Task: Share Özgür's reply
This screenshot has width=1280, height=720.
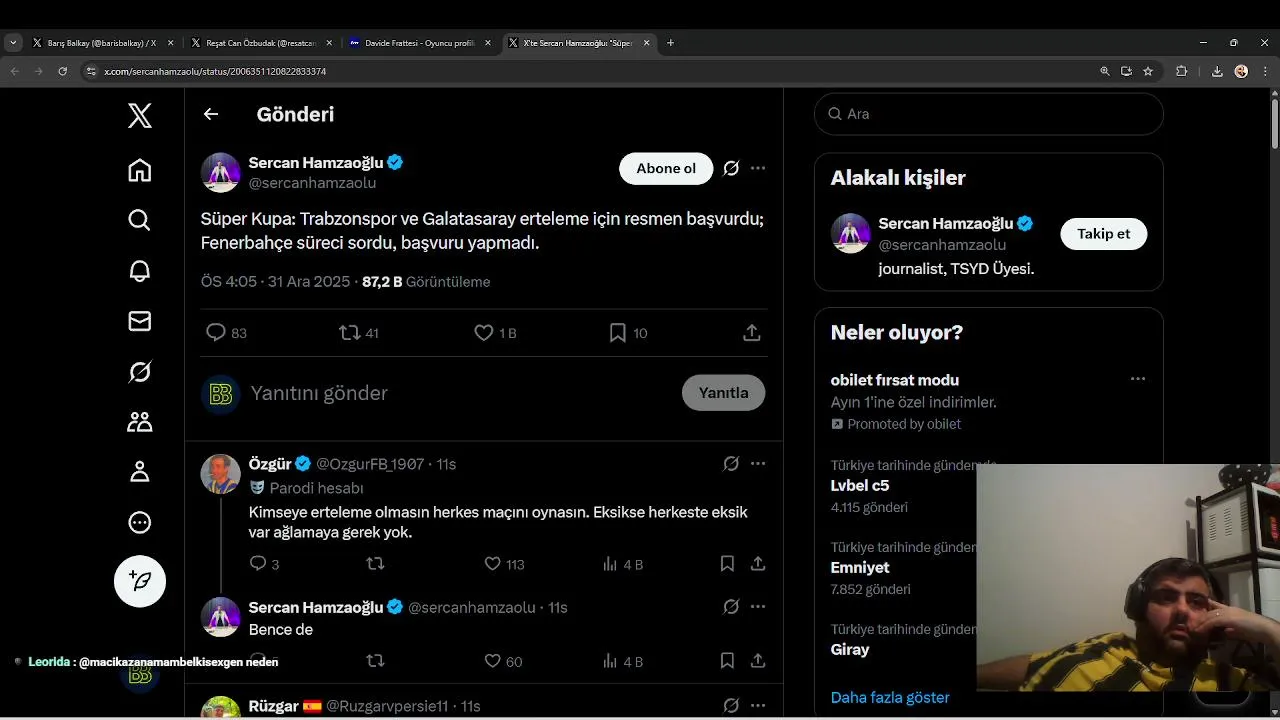Action: click(758, 564)
